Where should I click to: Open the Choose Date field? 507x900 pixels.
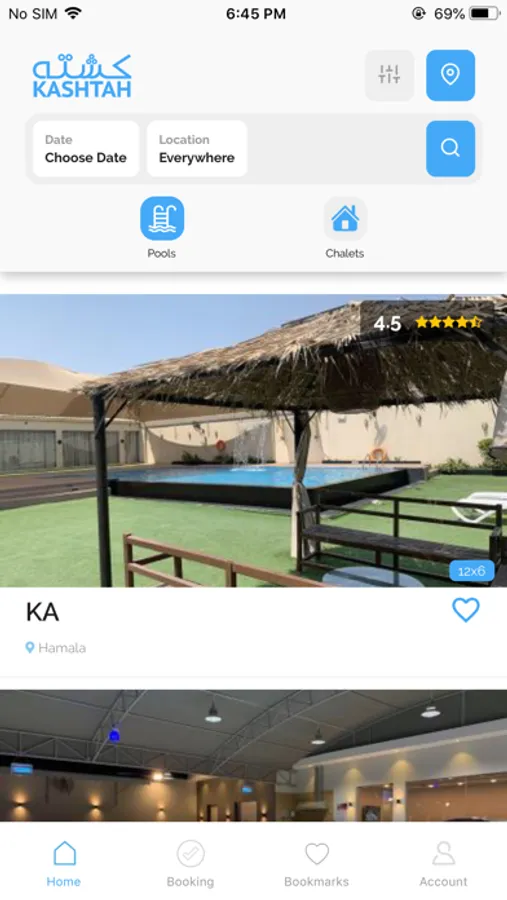click(86, 149)
